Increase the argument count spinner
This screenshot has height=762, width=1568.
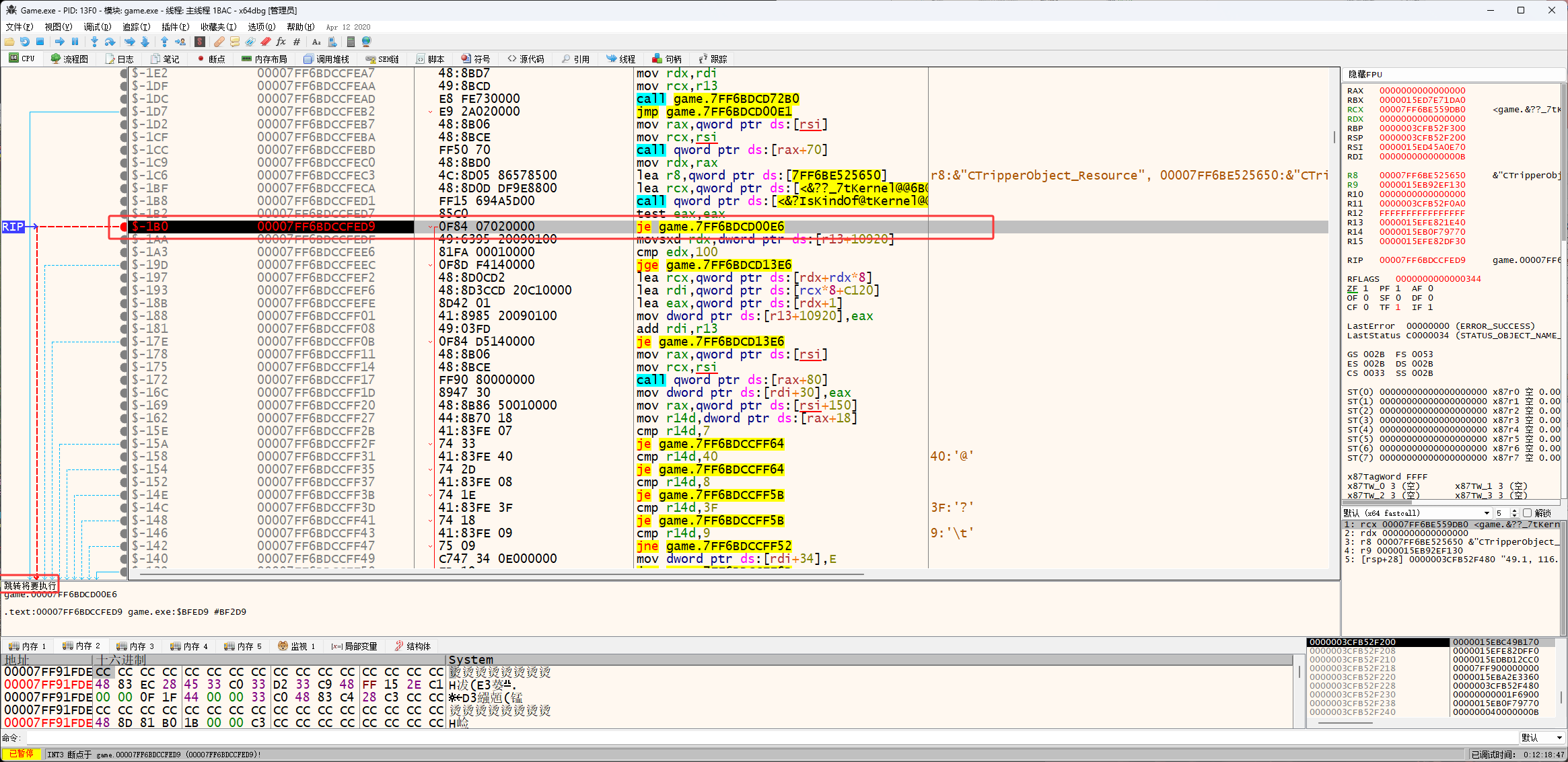pos(1514,511)
